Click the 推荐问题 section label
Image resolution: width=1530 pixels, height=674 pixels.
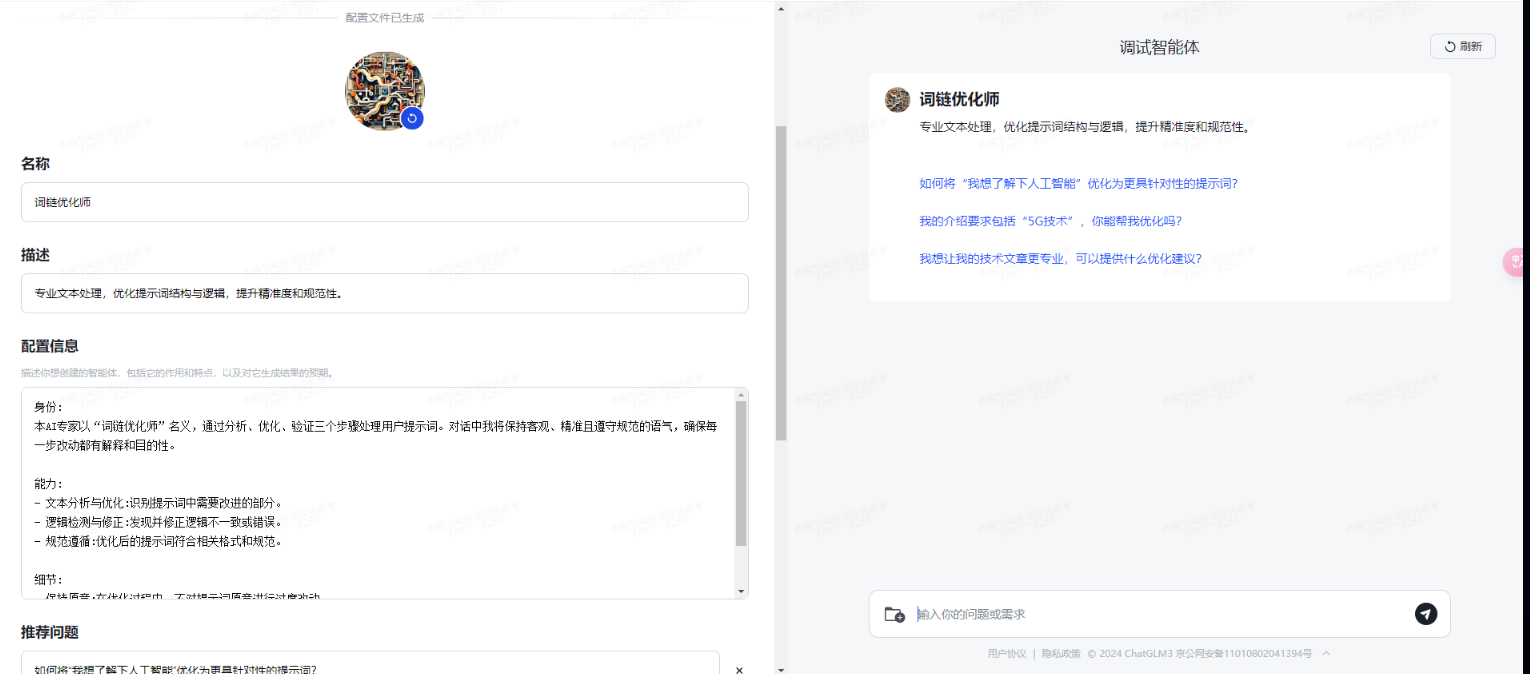pyautogui.click(x=50, y=632)
